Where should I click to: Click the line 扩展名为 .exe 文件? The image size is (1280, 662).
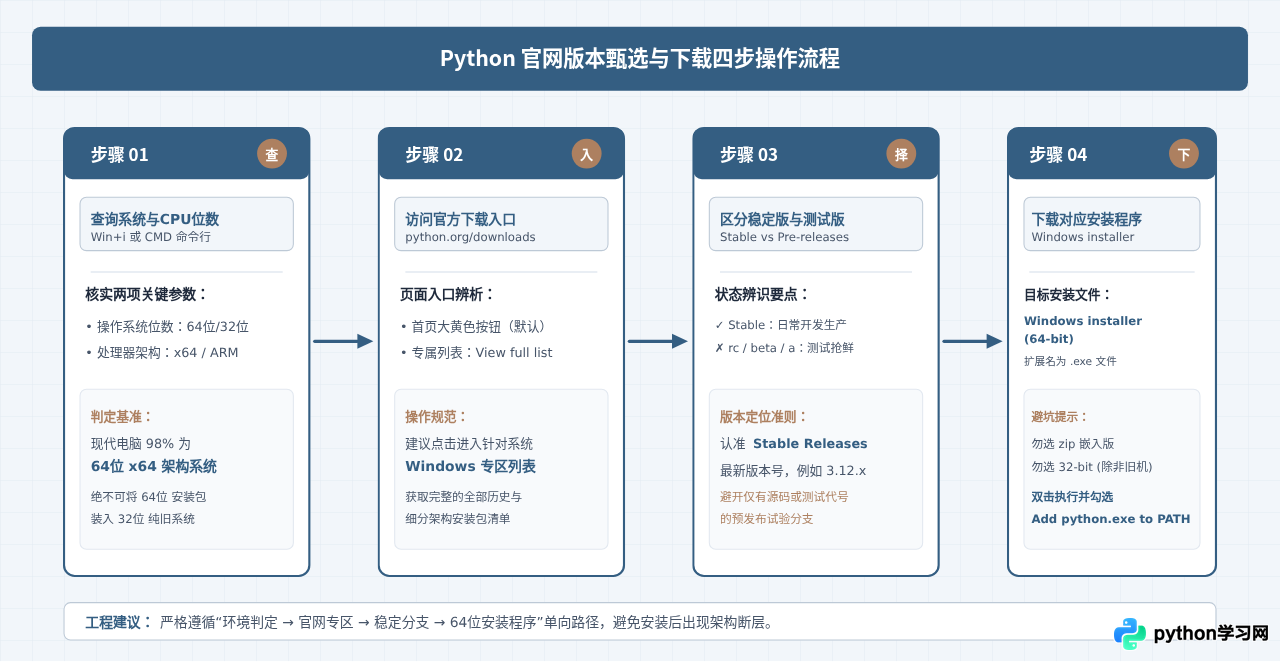pos(1070,361)
